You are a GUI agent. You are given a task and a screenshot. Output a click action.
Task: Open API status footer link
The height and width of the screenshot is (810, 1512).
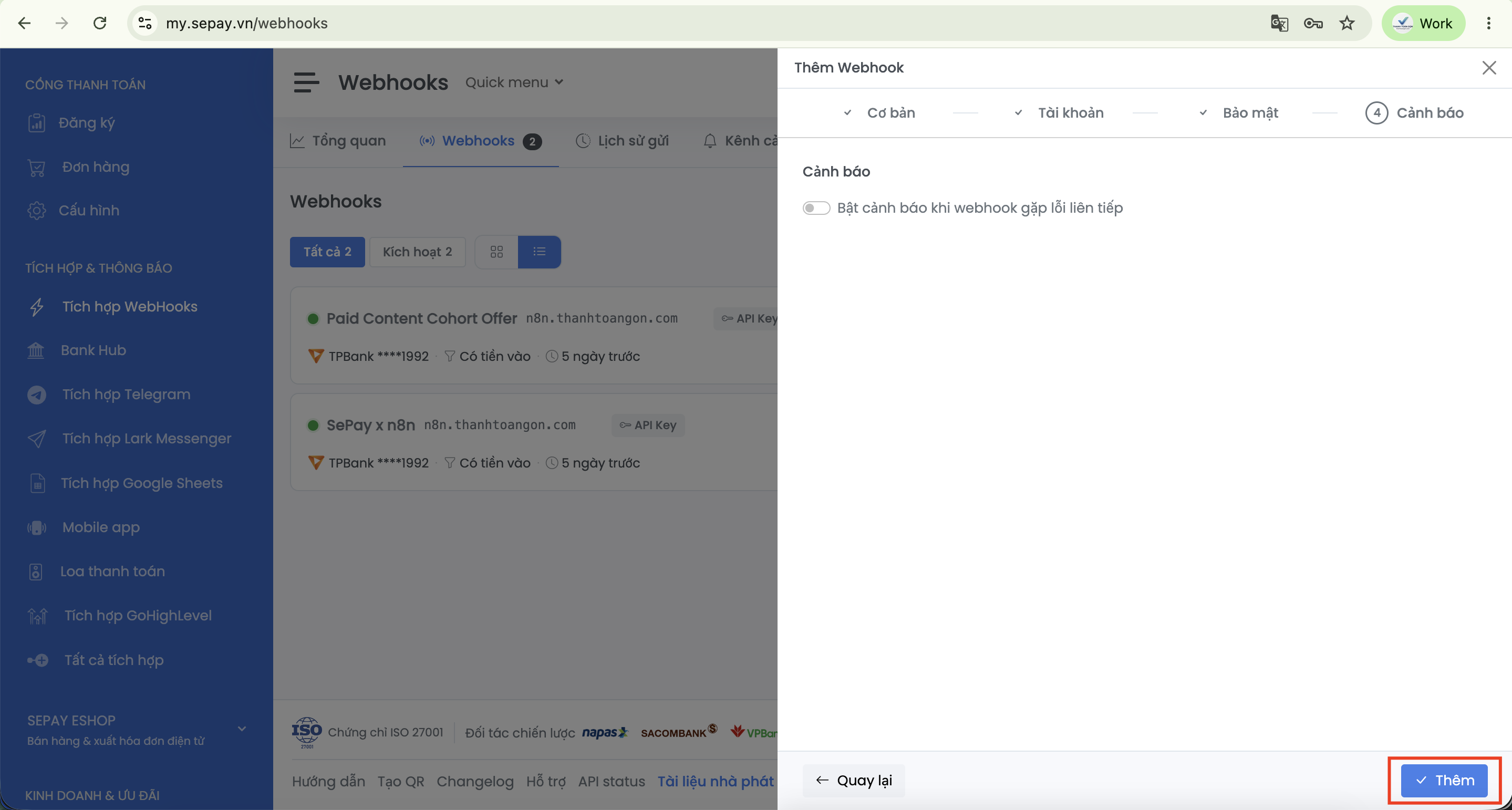pyautogui.click(x=612, y=781)
